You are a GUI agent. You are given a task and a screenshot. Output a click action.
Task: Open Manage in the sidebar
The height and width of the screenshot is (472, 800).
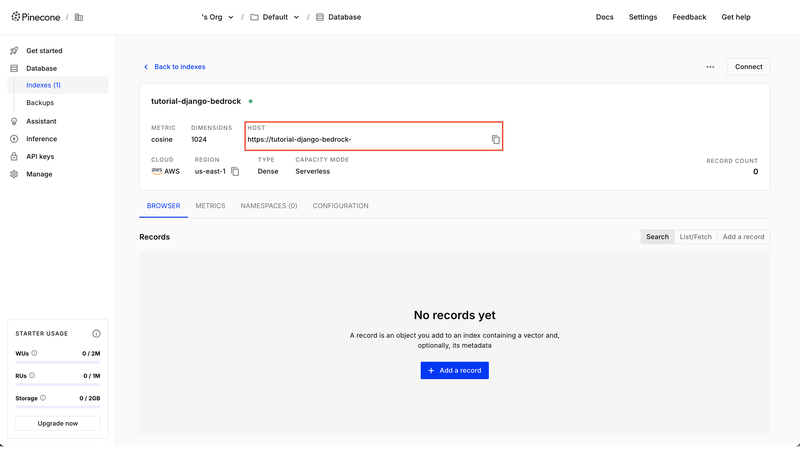click(39, 174)
